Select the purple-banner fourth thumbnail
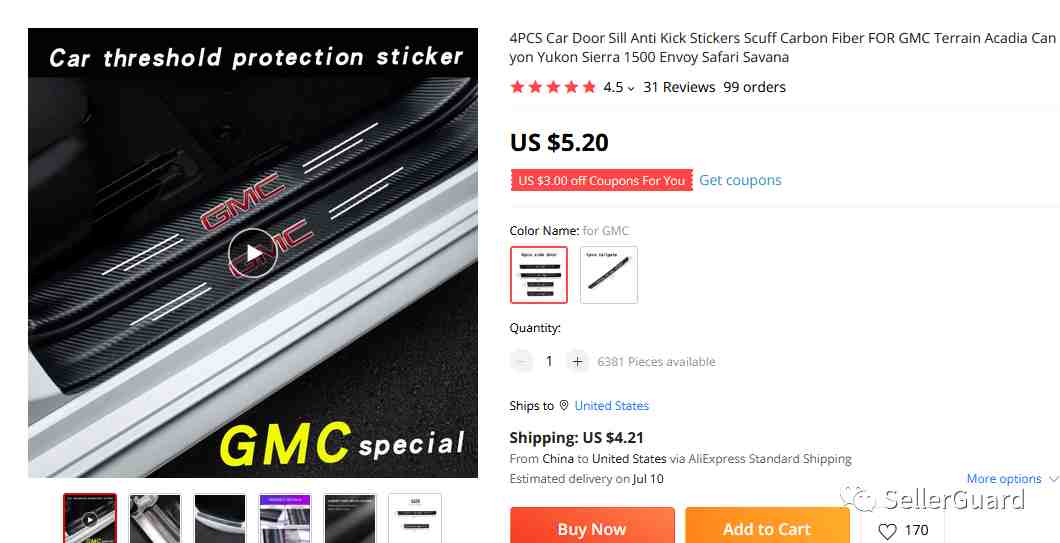Viewport: 1060px width, 543px height. tap(285, 518)
